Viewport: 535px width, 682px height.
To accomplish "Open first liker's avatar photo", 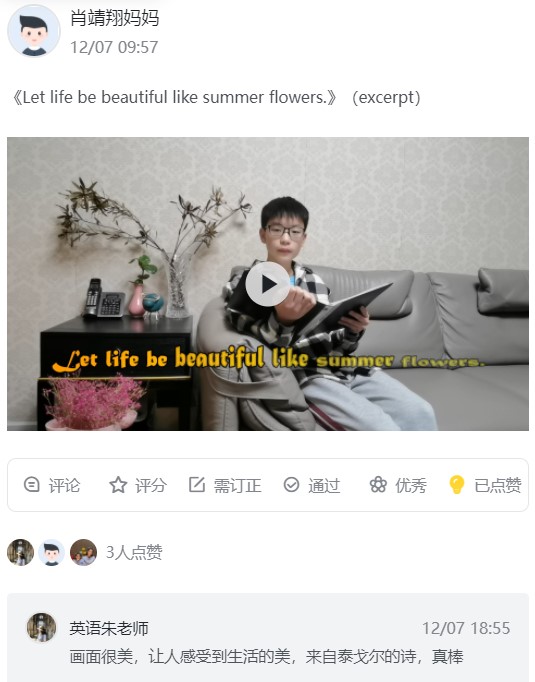I will 20,552.
